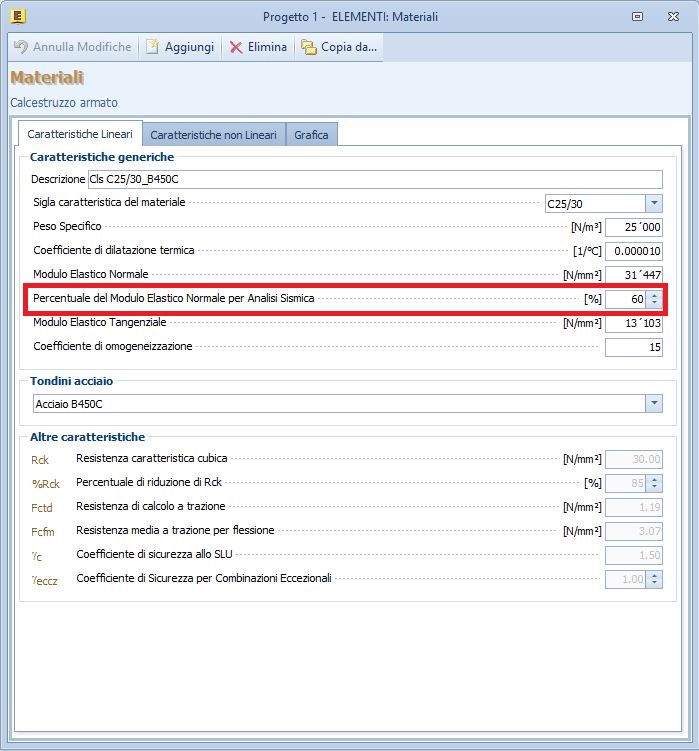Expand the C25/30 material class dropdown

click(x=654, y=204)
